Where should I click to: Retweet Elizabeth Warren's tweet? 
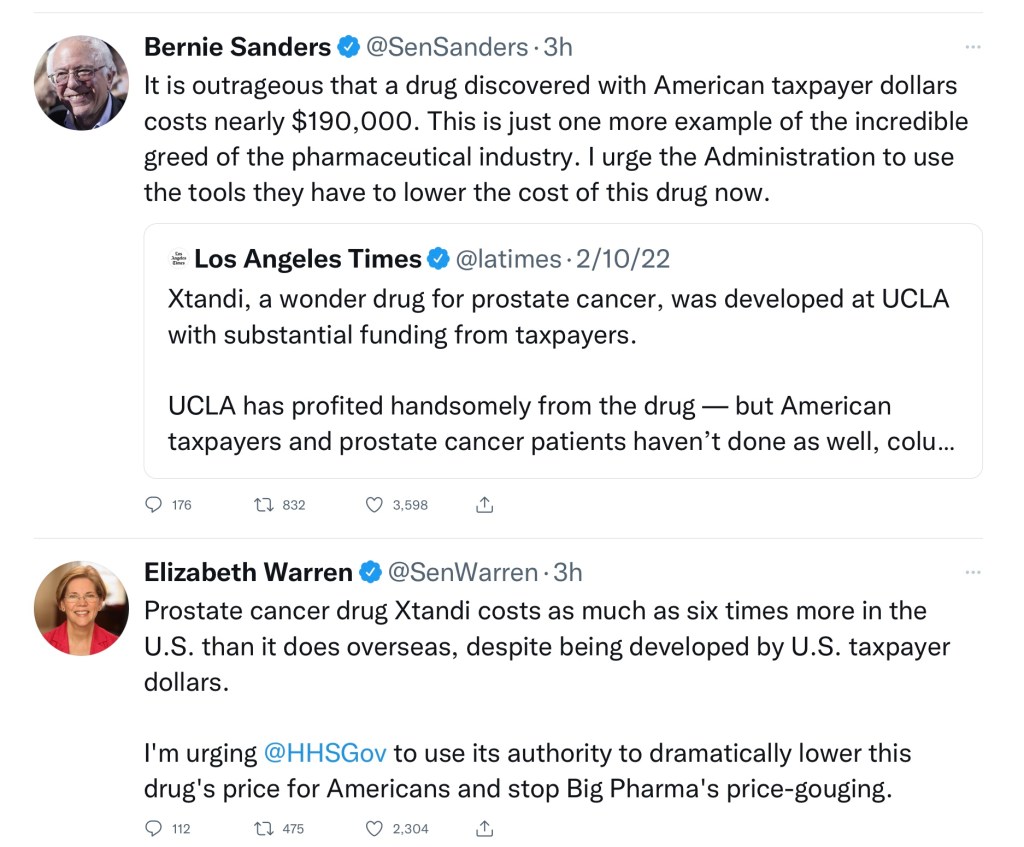(265, 828)
